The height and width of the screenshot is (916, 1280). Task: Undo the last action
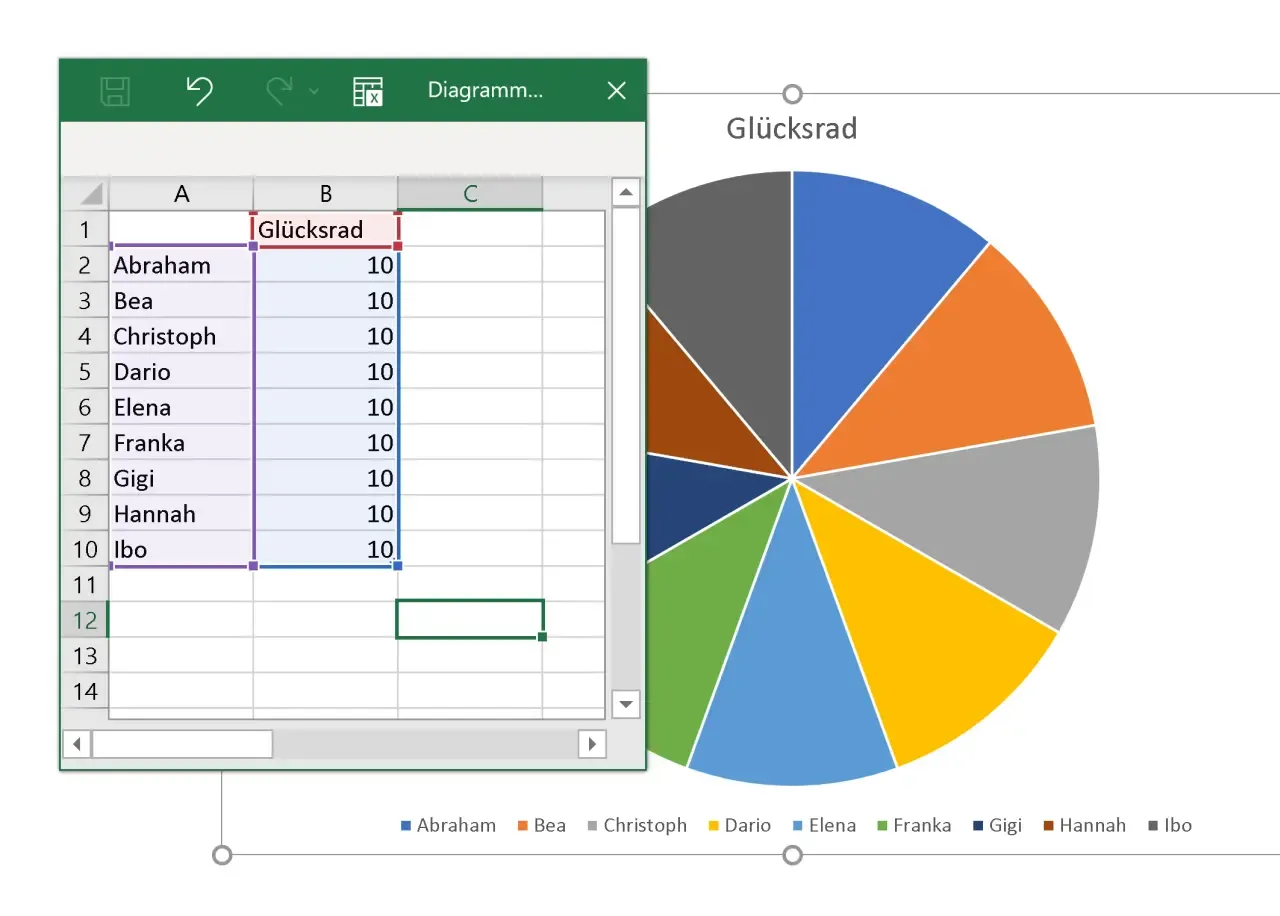tap(199, 91)
